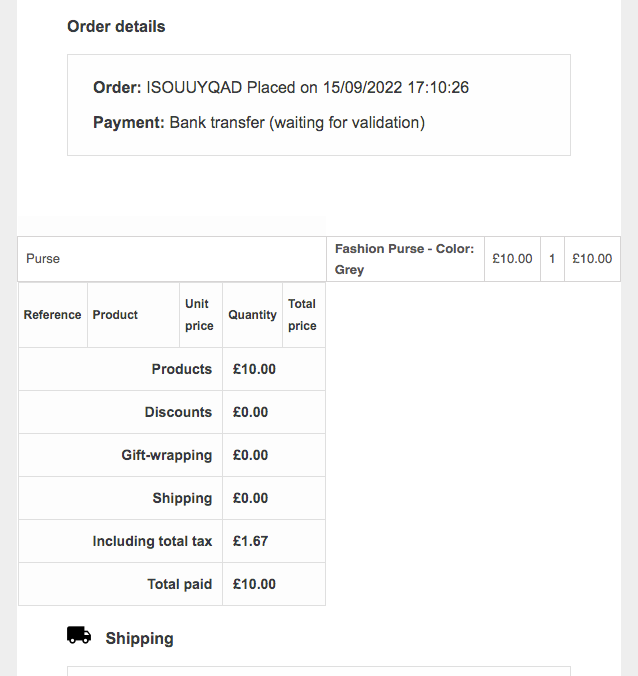Select the £1.67 total tax amount
The height and width of the screenshot is (676, 638).
point(250,542)
